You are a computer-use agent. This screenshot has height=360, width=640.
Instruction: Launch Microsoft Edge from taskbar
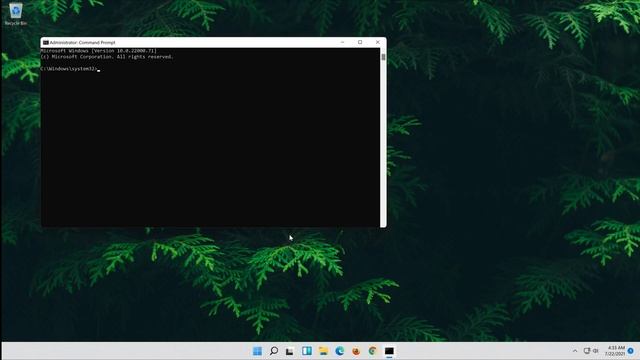pyautogui.click(x=340, y=351)
